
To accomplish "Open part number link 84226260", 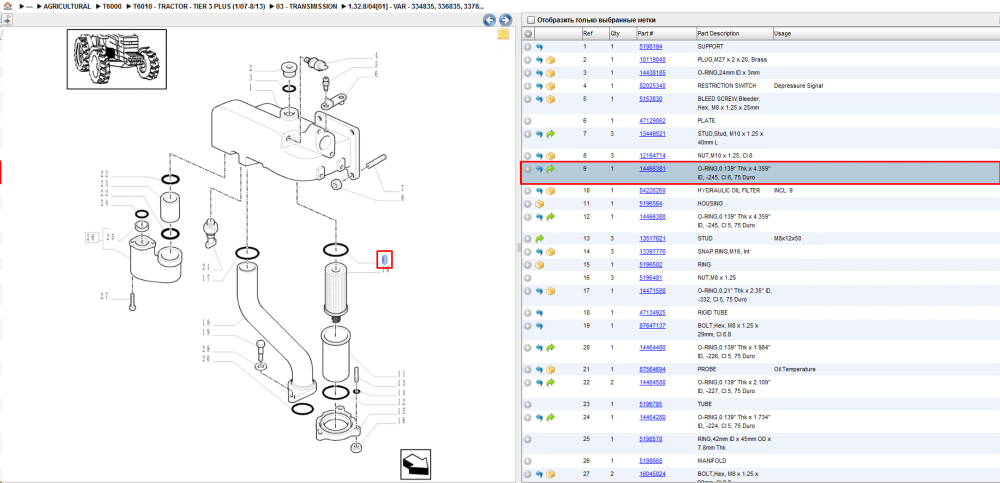I will (652, 191).
